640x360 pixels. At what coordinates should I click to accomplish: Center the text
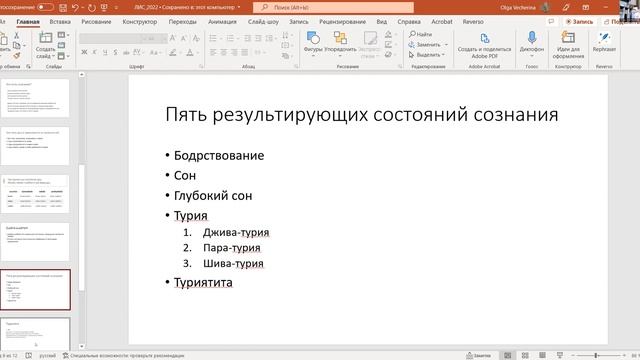223,53
